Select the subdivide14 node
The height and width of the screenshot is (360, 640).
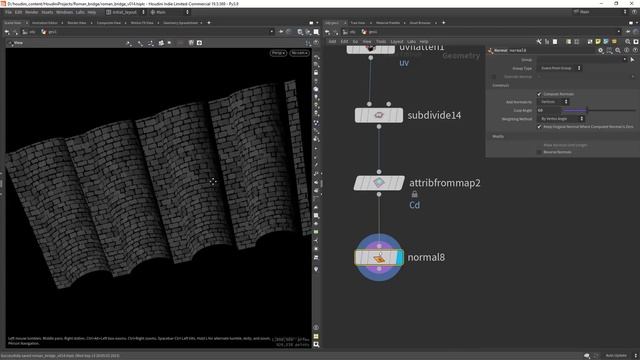click(x=379, y=116)
